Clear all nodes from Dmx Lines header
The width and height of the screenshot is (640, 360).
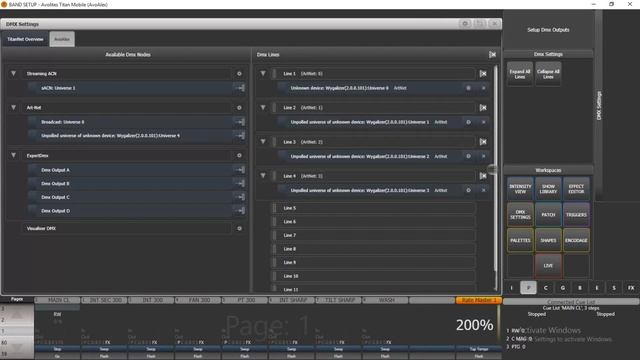point(492,55)
